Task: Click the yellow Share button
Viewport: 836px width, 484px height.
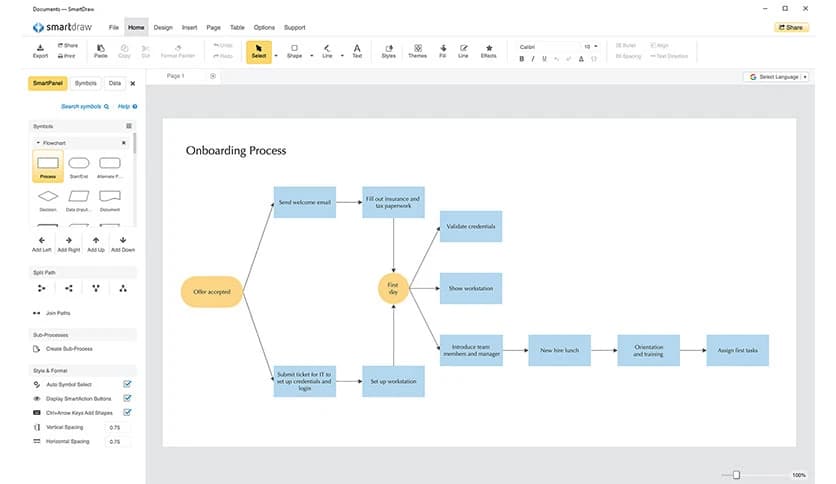Action: (x=791, y=27)
